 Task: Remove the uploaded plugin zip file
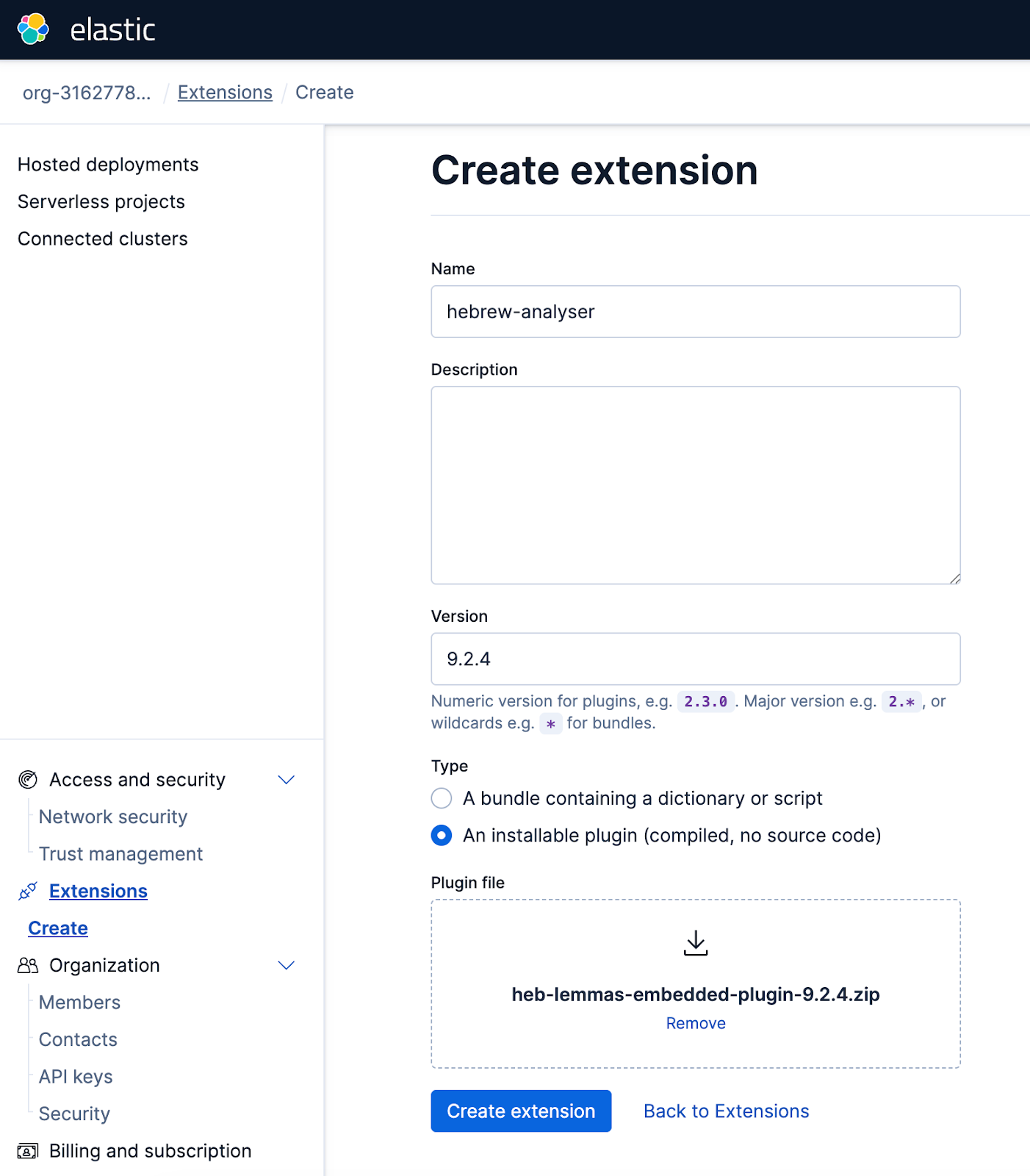pyautogui.click(x=696, y=1023)
